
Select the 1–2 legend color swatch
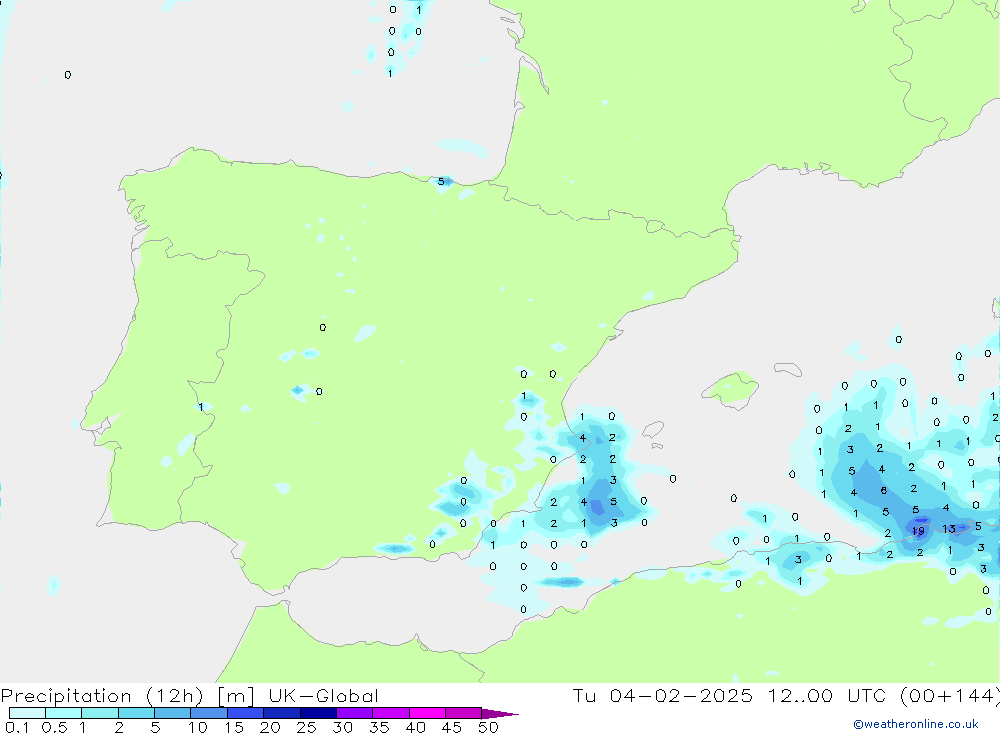pyautogui.click(x=100, y=713)
